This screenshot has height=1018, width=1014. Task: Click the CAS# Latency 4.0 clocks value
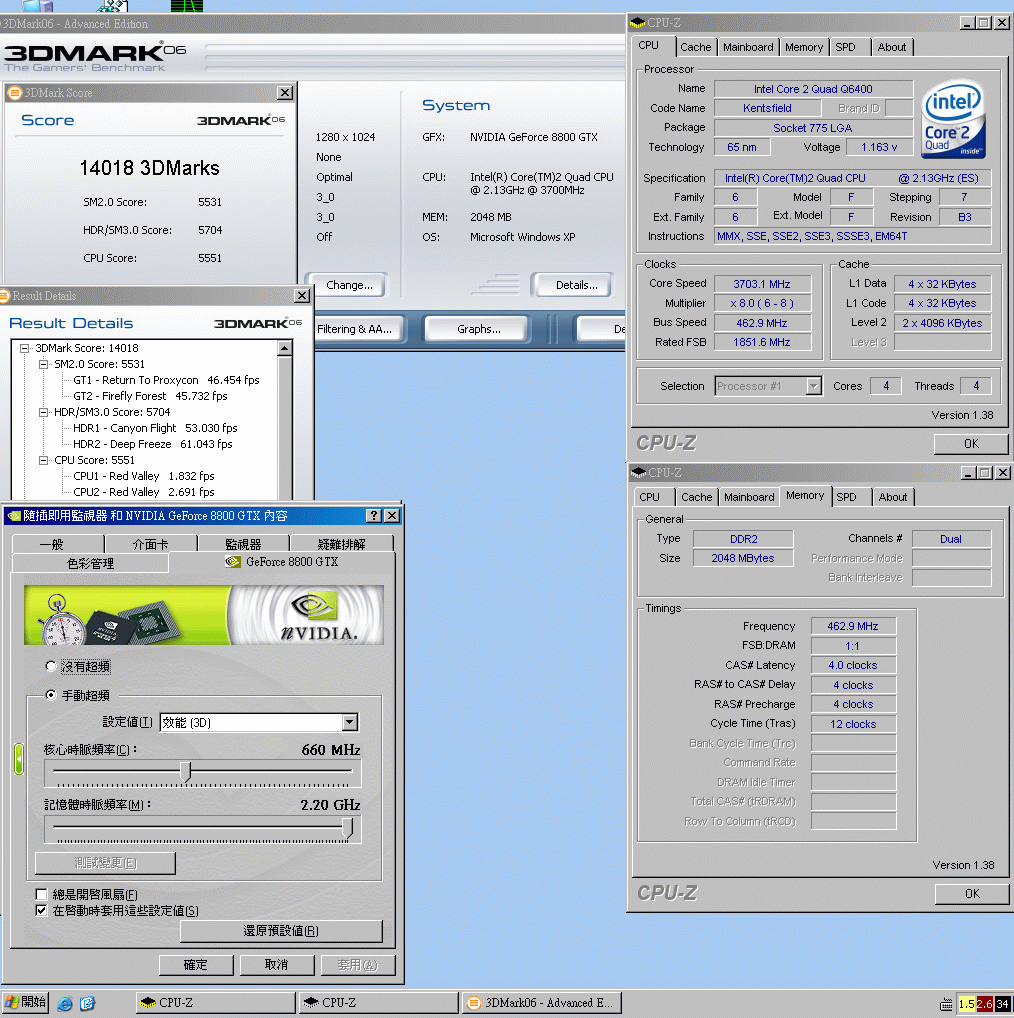(852, 665)
